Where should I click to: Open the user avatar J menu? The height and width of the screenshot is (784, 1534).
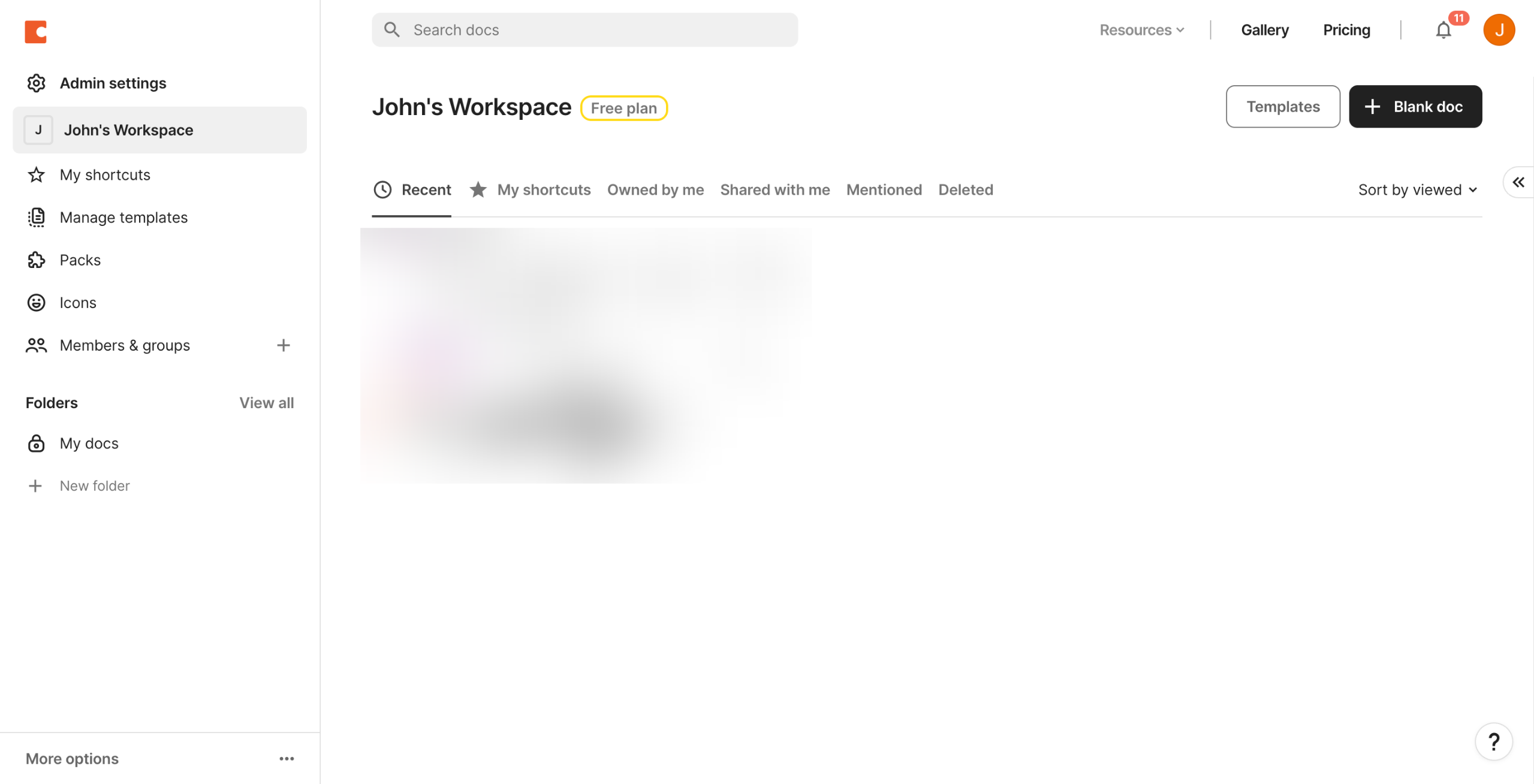pyautogui.click(x=1498, y=30)
